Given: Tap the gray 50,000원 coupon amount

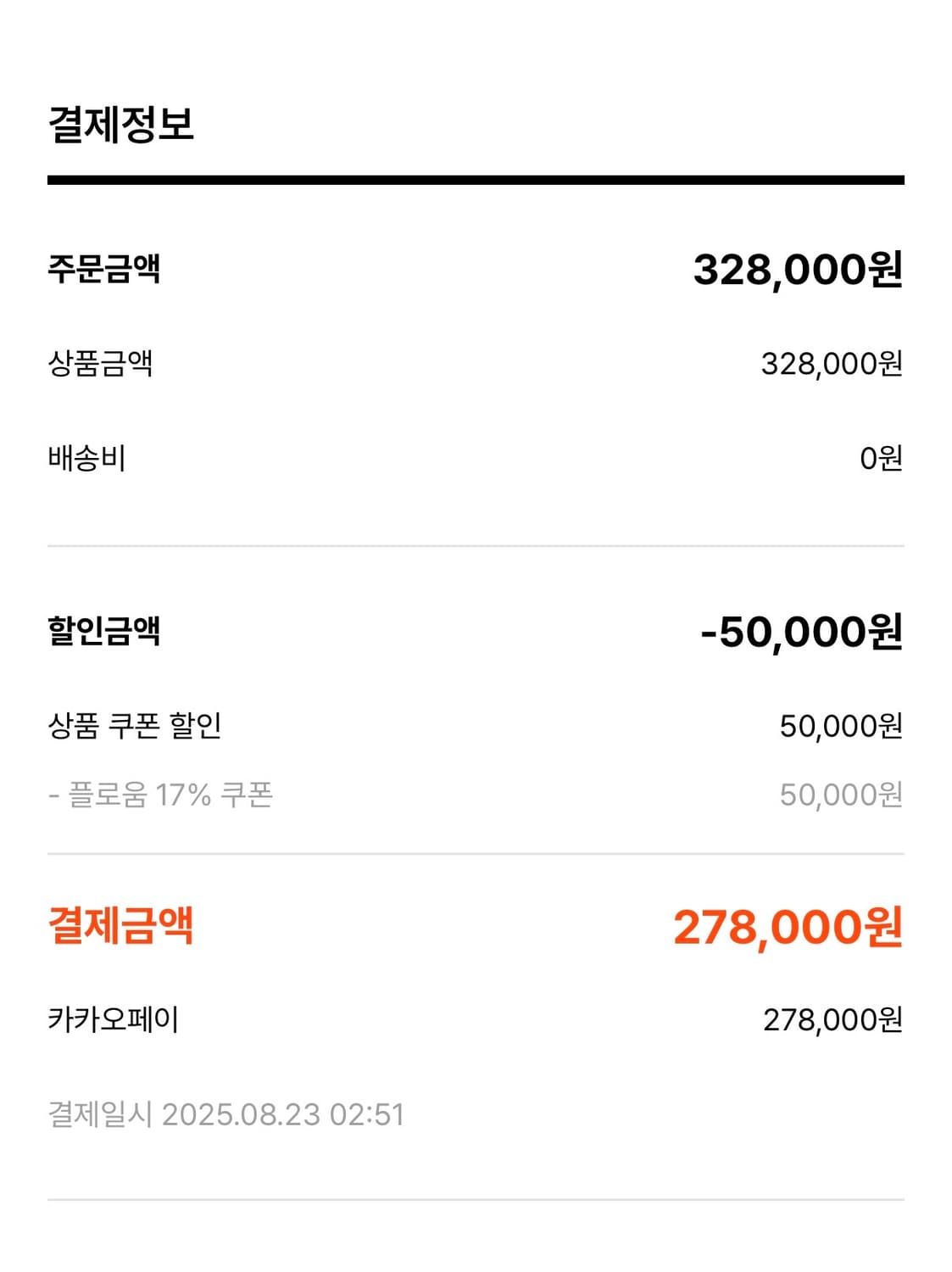Looking at the screenshot, I should 841,795.
